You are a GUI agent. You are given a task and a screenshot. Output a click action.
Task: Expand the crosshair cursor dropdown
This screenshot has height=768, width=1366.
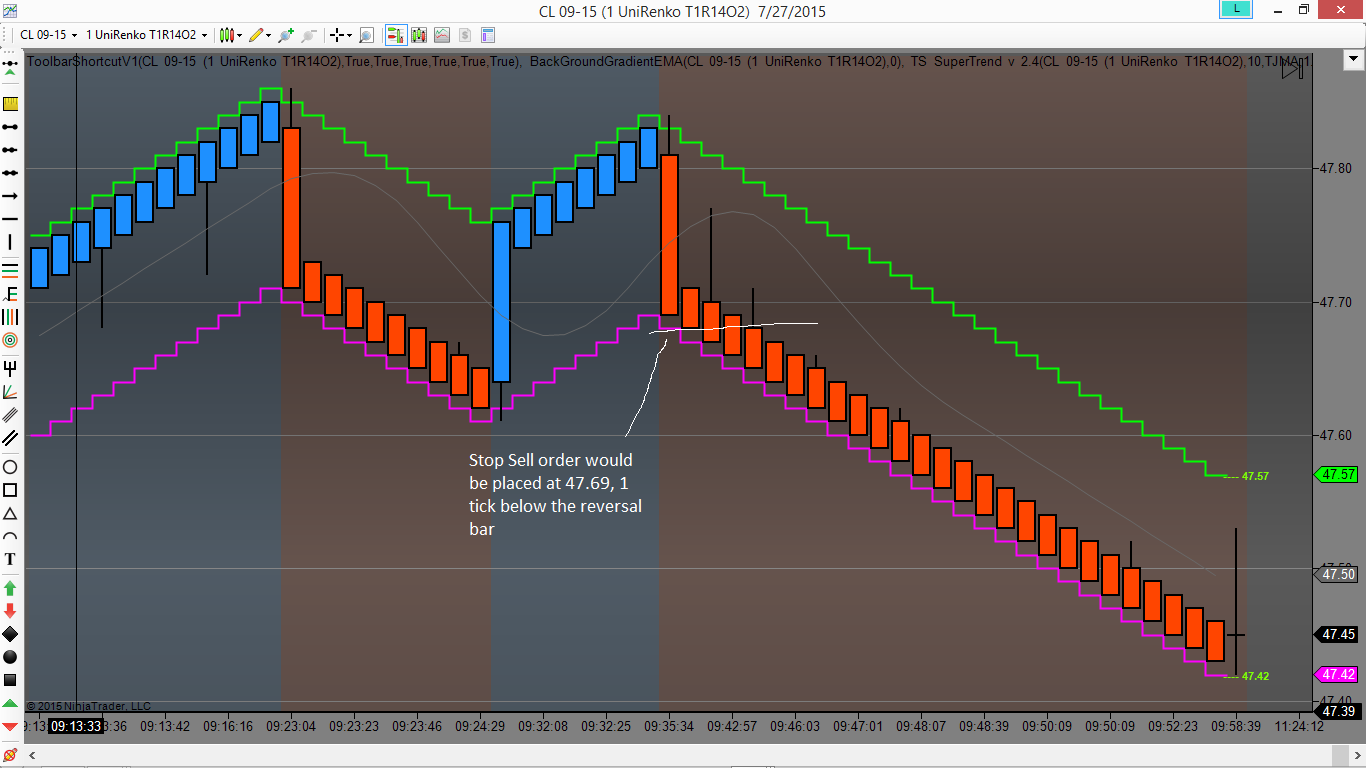tap(350, 35)
